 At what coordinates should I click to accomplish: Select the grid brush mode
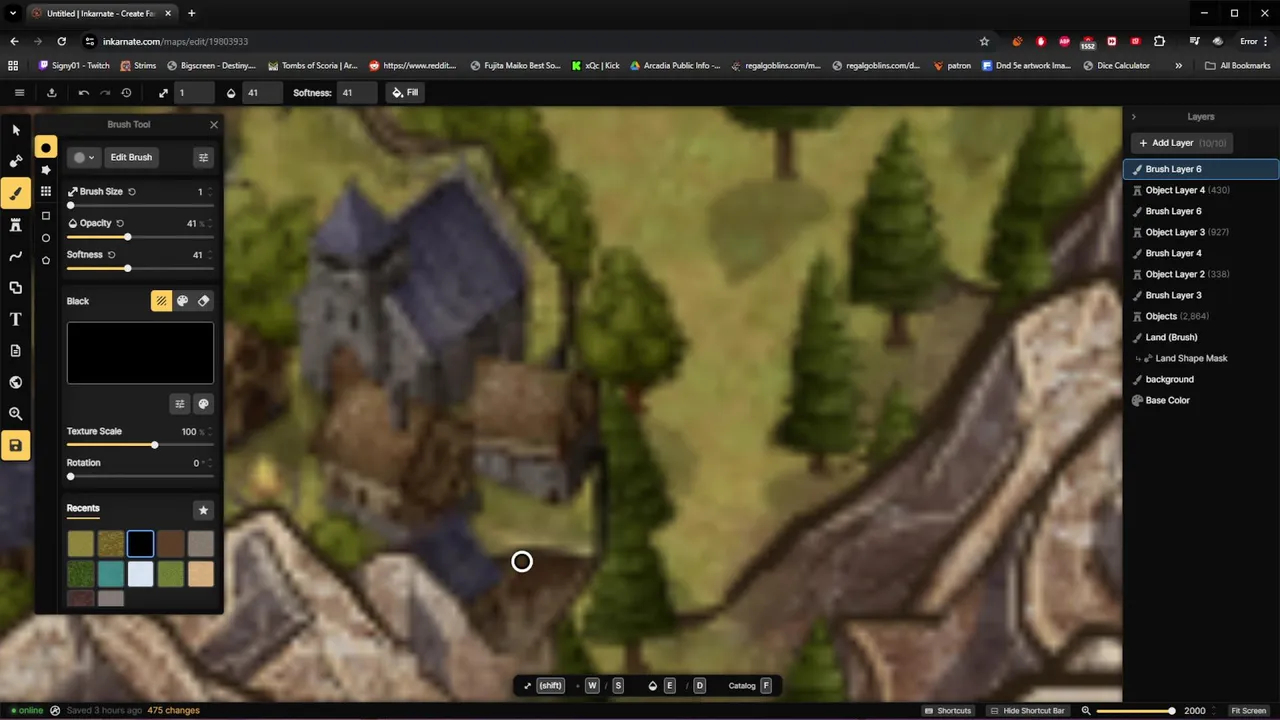pyautogui.click(x=46, y=191)
